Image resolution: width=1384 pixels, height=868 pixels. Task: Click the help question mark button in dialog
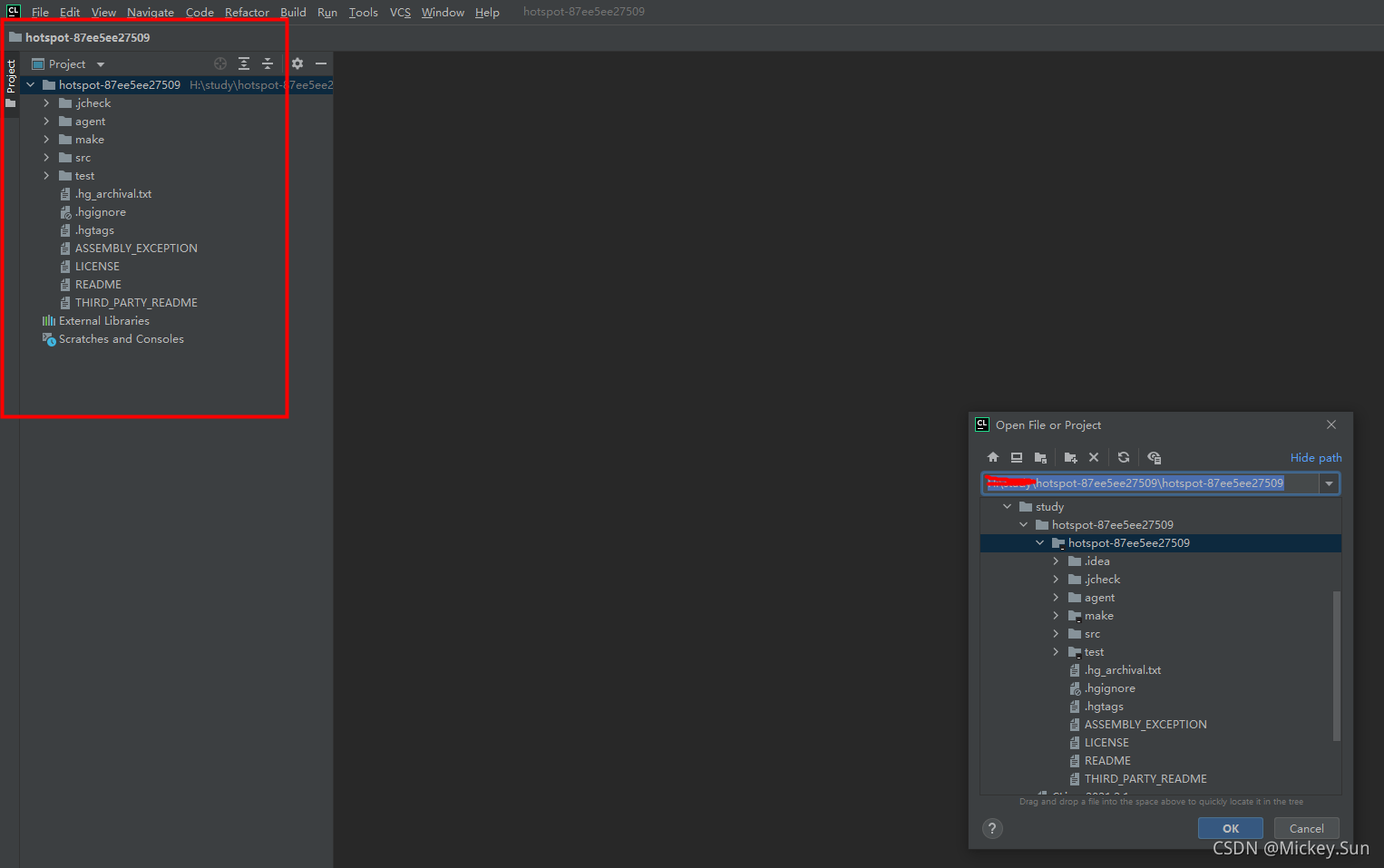coord(993,828)
